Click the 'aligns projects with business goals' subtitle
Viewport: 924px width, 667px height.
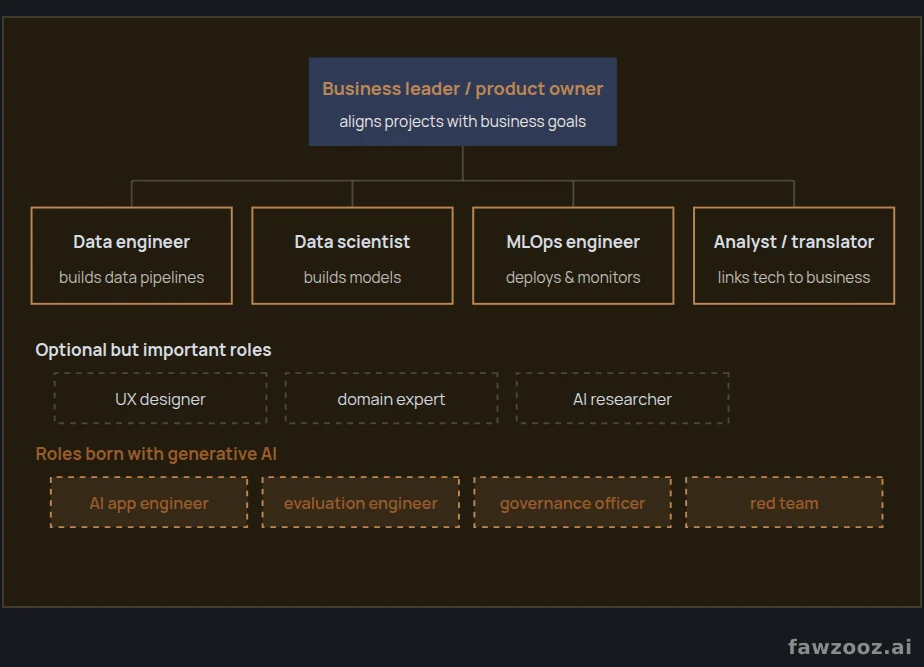click(463, 121)
